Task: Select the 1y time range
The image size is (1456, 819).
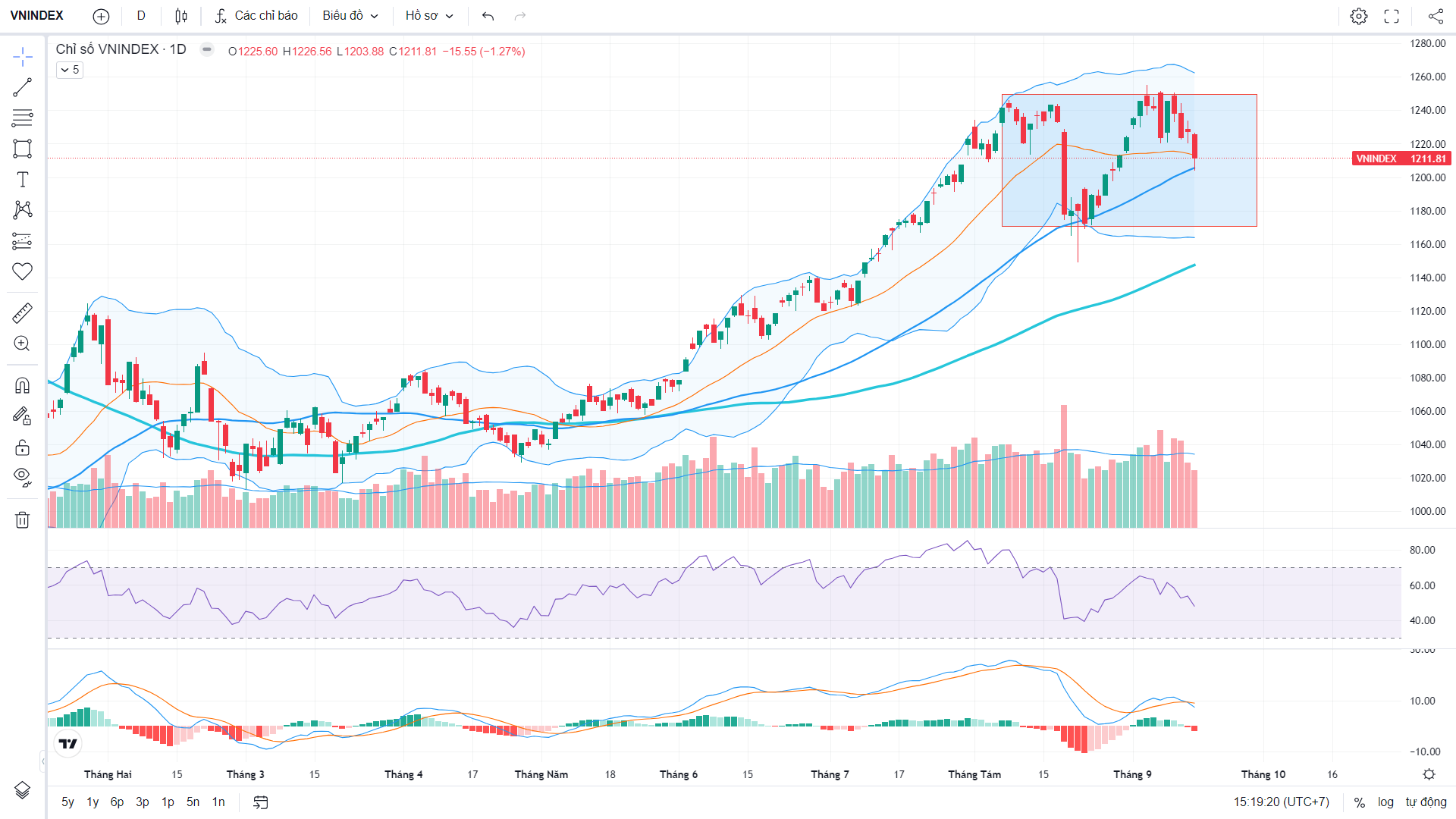Action: [x=93, y=802]
